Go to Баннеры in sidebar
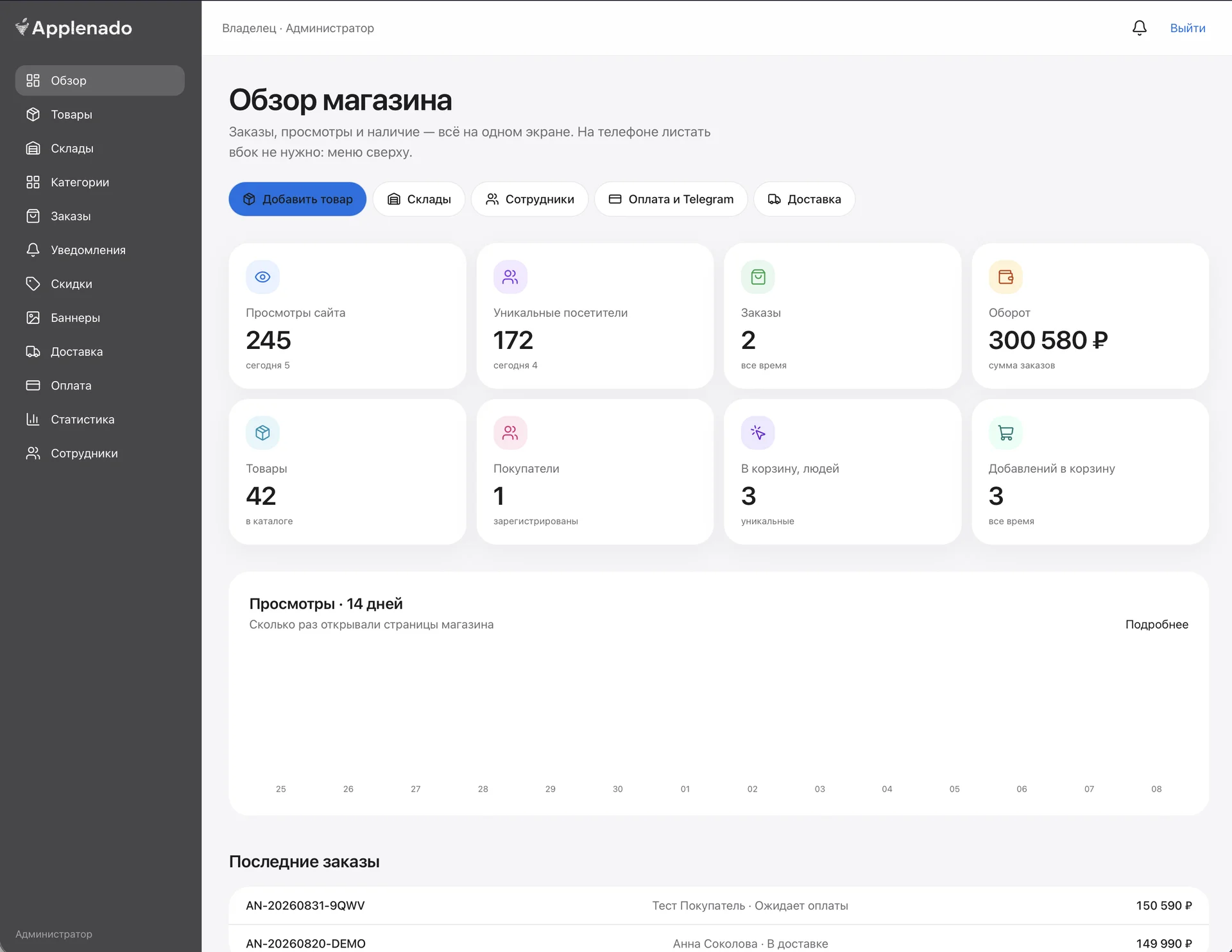The height and width of the screenshot is (952, 1232). tap(99, 318)
